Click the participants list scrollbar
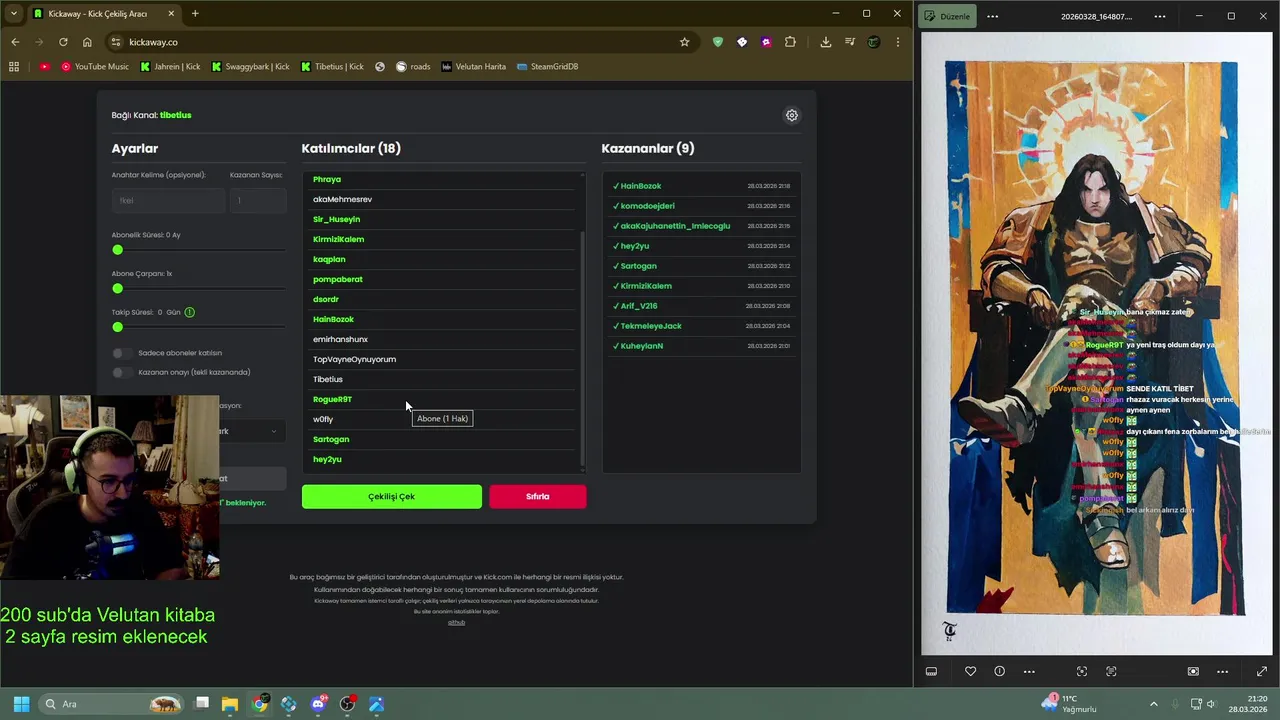1280x720 pixels. click(583, 349)
